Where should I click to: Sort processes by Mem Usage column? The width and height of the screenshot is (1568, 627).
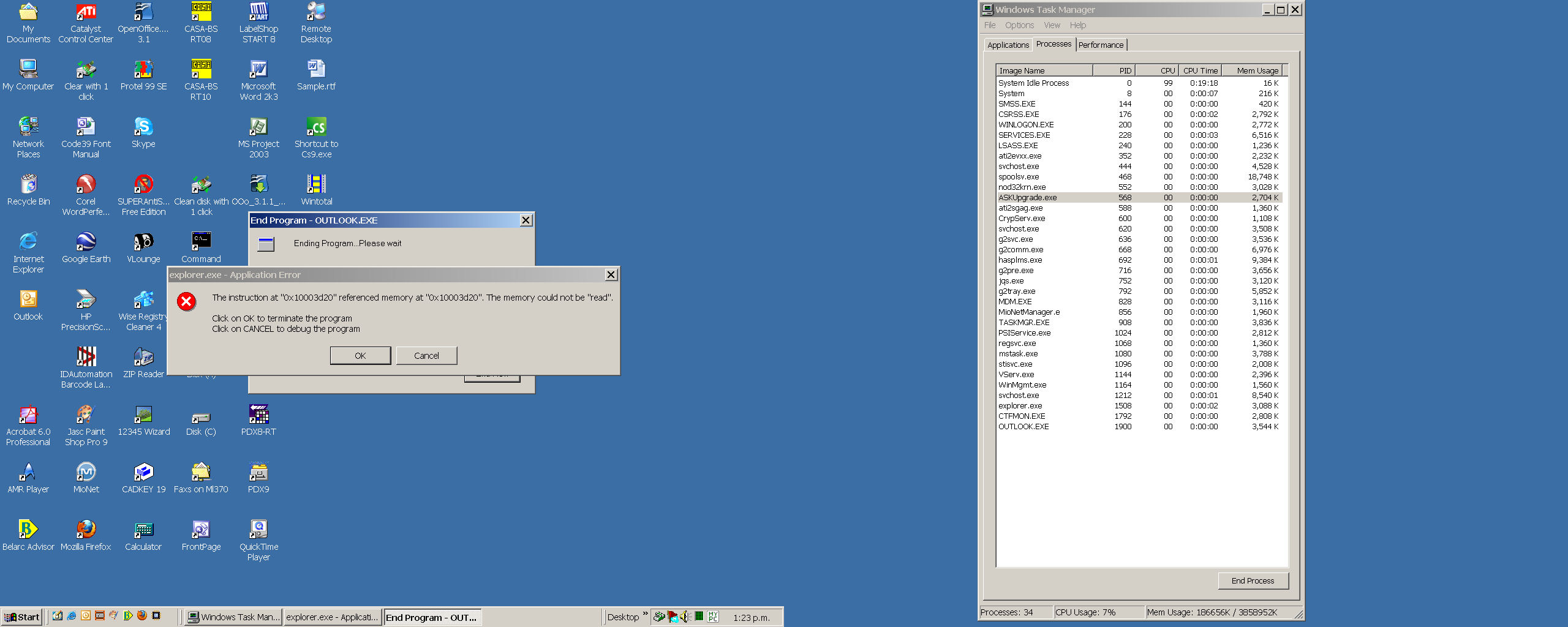pos(1251,70)
